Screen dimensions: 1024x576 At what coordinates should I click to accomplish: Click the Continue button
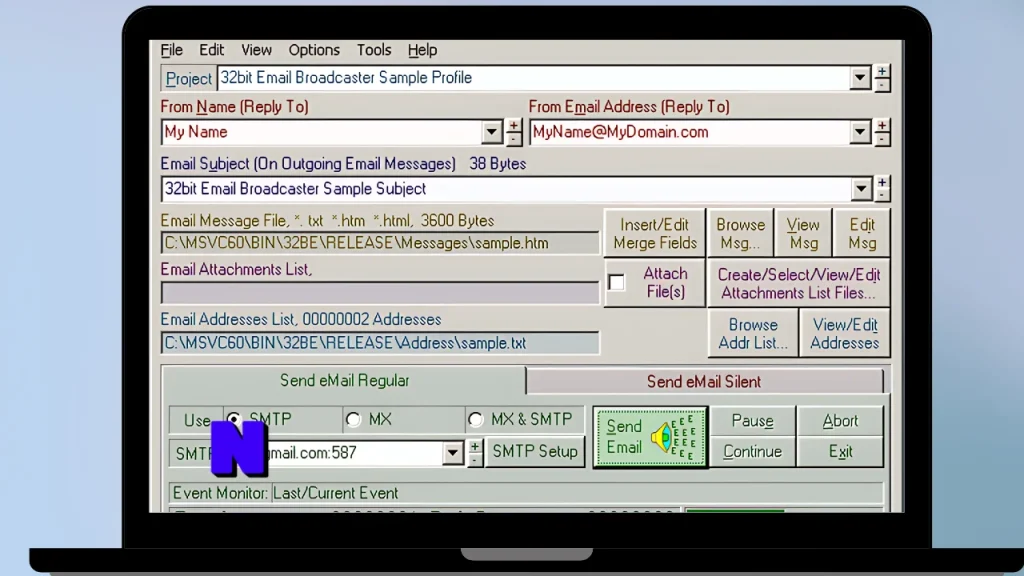tap(752, 452)
